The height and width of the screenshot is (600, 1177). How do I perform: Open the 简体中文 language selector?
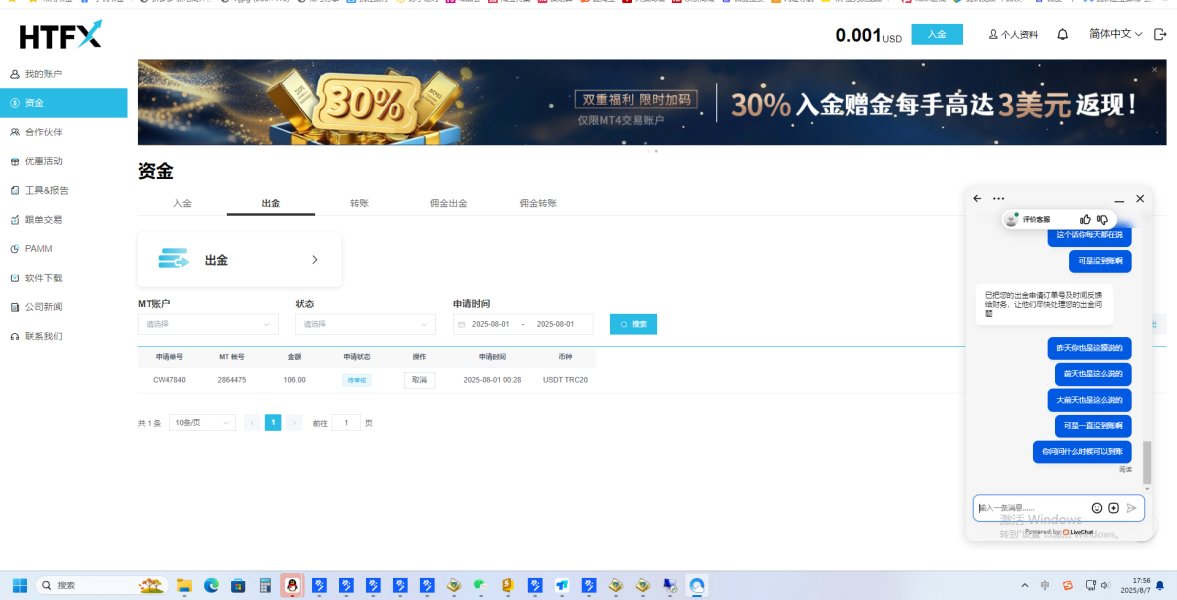(1115, 34)
